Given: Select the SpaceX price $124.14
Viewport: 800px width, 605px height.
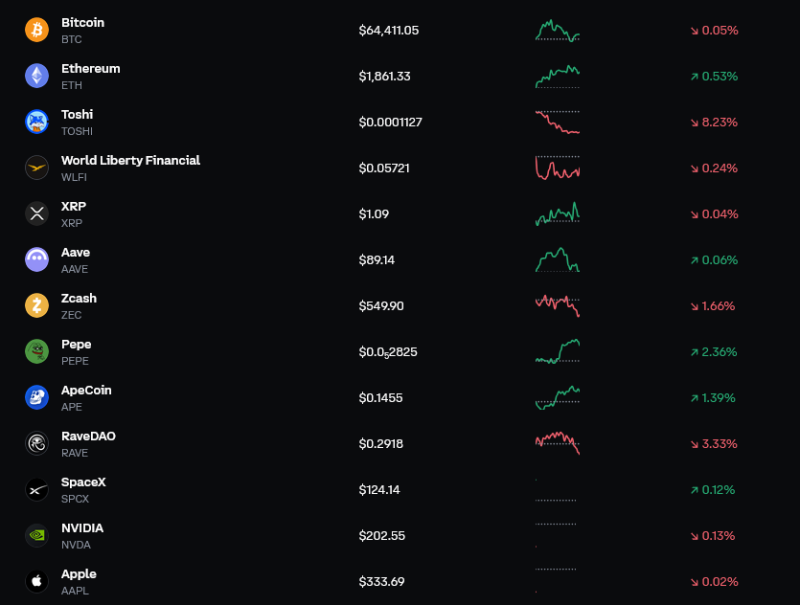Looking at the screenshot, I should click(x=379, y=490).
